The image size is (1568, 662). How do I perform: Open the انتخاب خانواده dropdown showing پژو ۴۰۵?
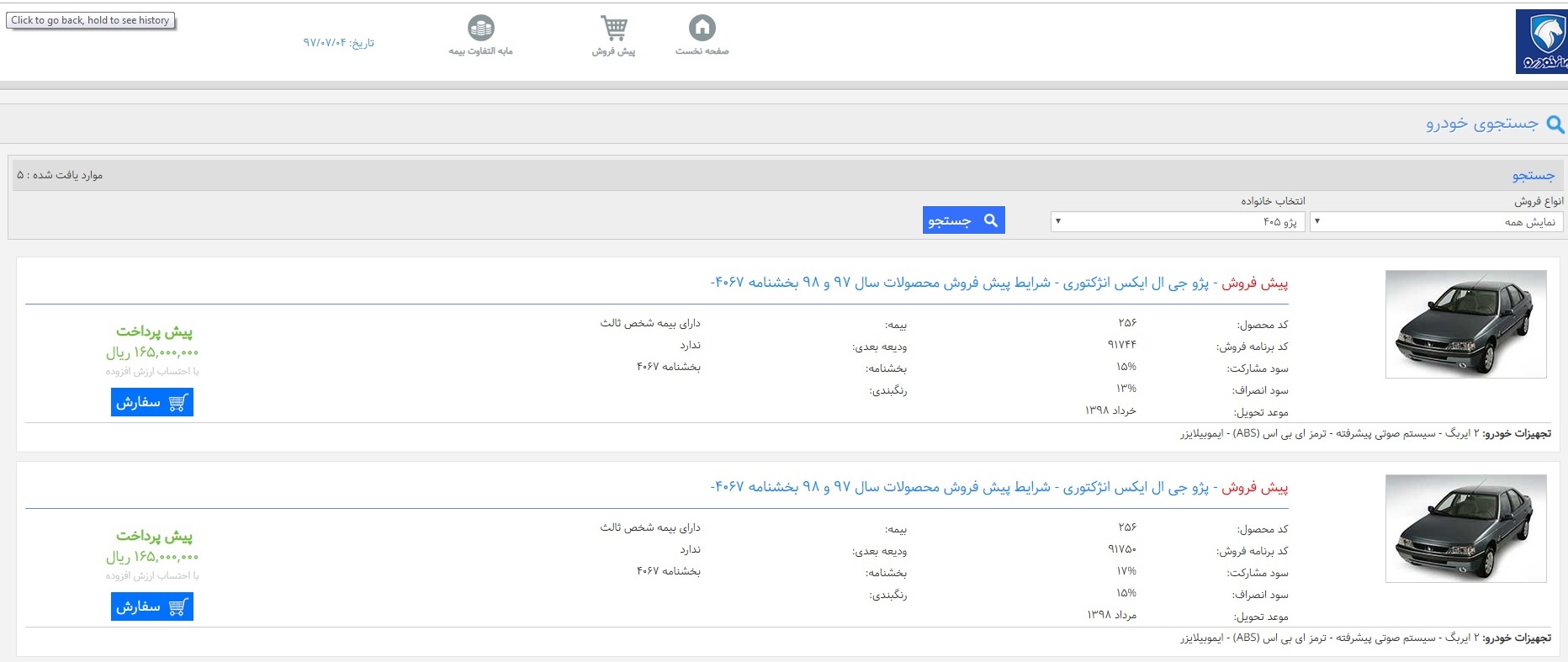tap(1178, 222)
